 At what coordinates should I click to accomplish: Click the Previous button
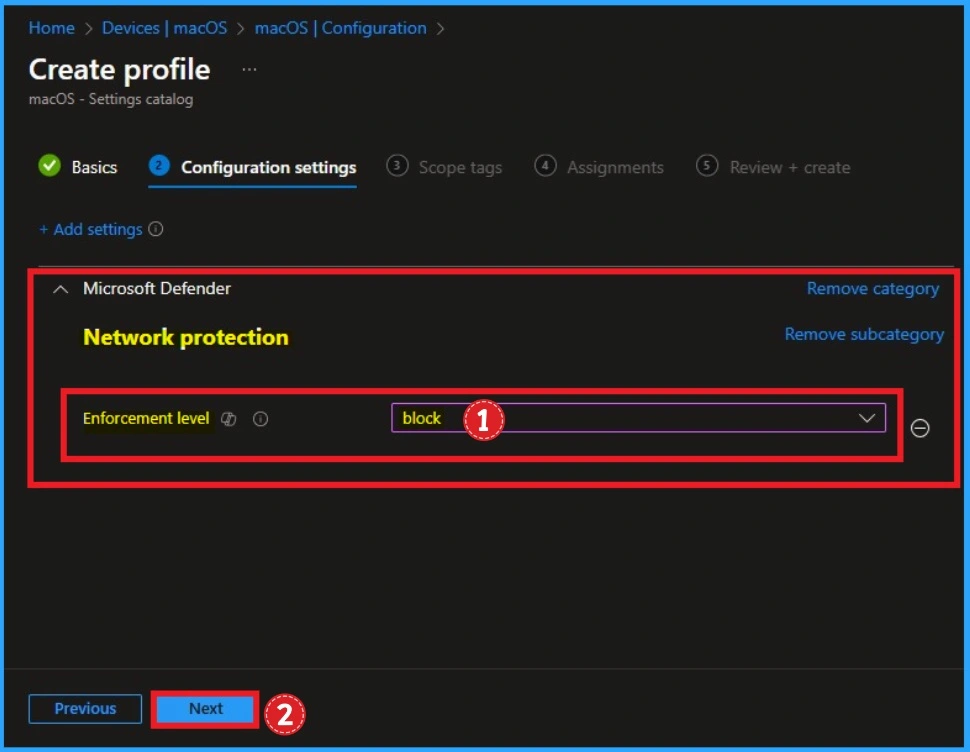[x=85, y=709]
